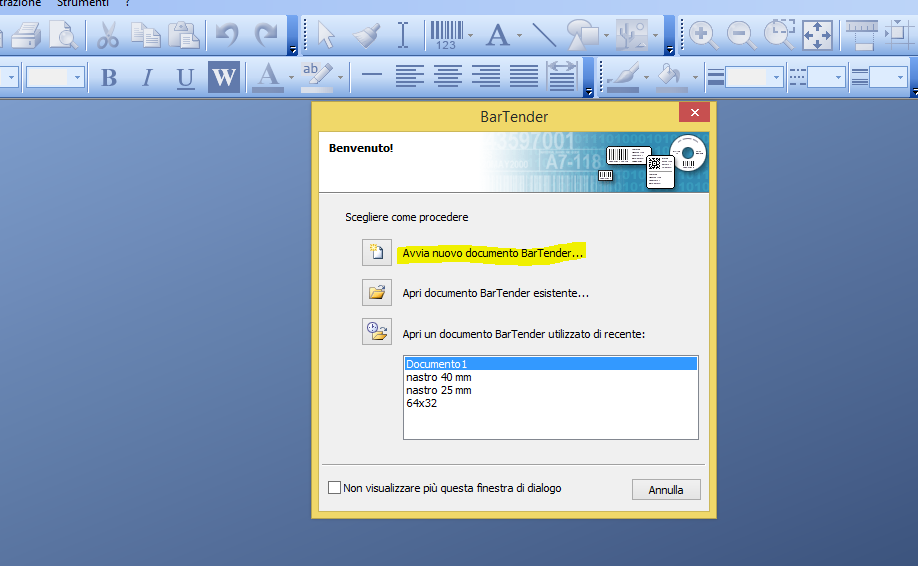Expand the shapes tool dropdown arrow
Image resolution: width=918 pixels, height=566 pixels.
[x=606, y=36]
